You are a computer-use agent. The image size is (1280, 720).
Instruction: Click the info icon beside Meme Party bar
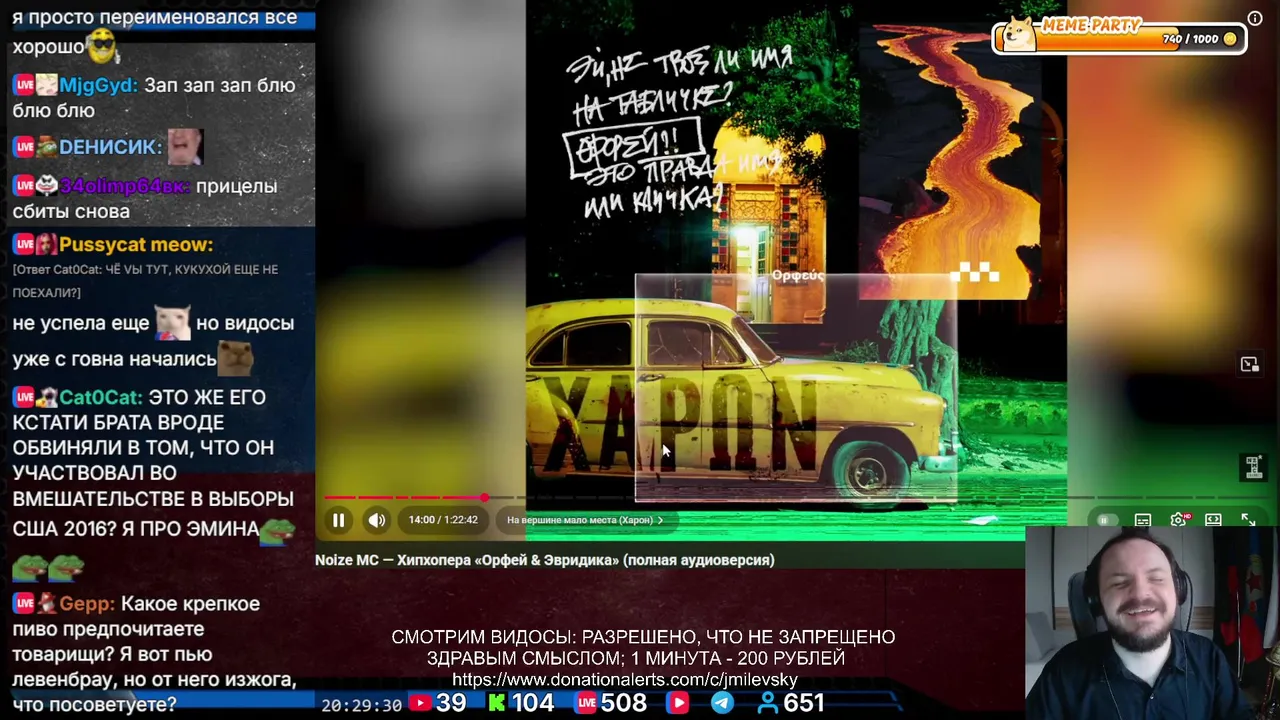tap(1255, 18)
